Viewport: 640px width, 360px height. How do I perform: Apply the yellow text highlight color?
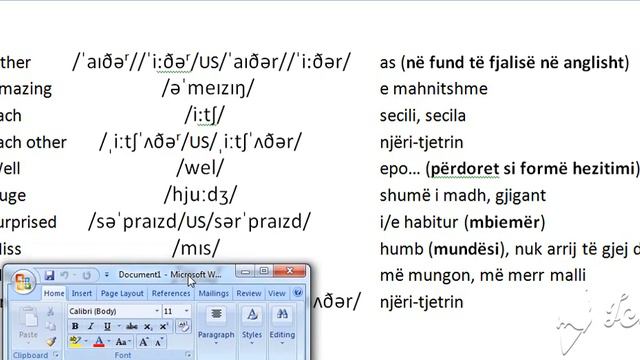[x=75, y=341]
